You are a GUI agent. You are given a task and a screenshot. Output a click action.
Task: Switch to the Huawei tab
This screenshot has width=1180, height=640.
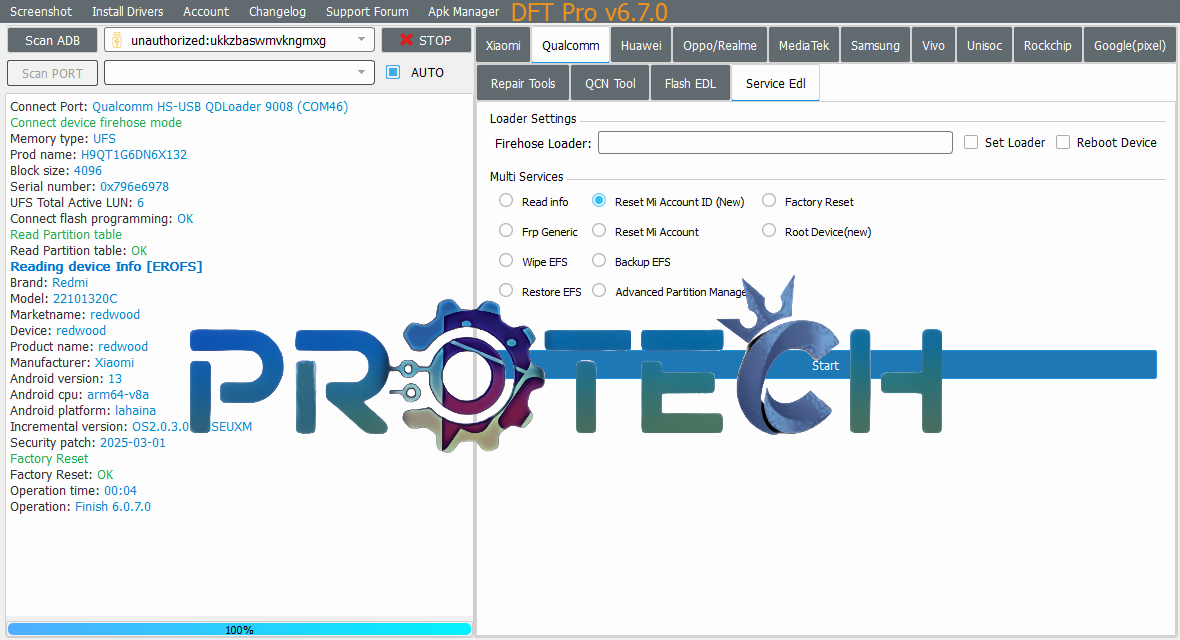coord(641,45)
